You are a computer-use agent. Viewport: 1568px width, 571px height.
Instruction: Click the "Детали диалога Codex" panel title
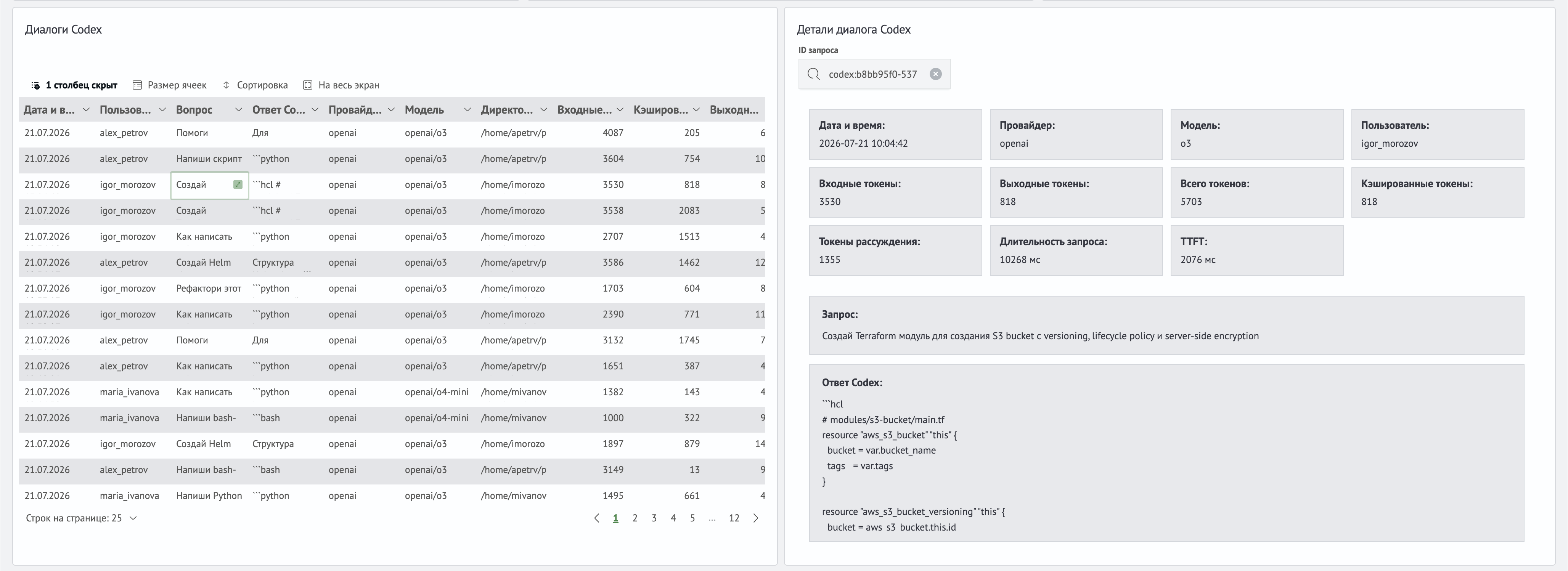click(x=853, y=29)
